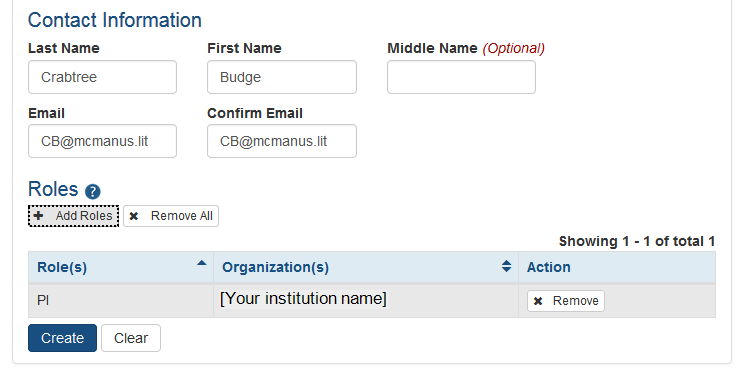Click the plus icon on Add Roles

pyautogui.click(x=39, y=215)
